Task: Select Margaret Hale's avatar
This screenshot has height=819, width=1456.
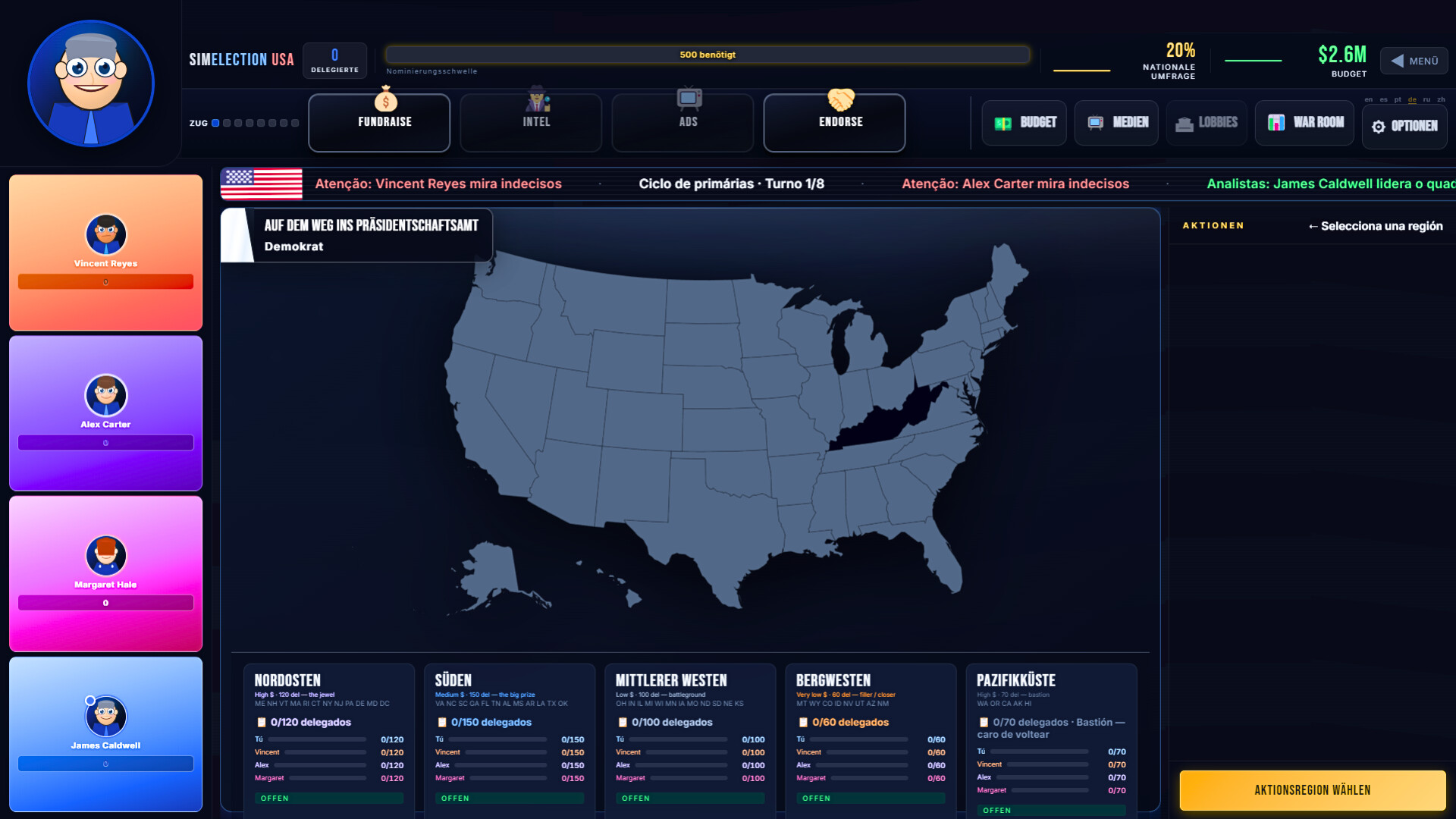Action: (106, 556)
